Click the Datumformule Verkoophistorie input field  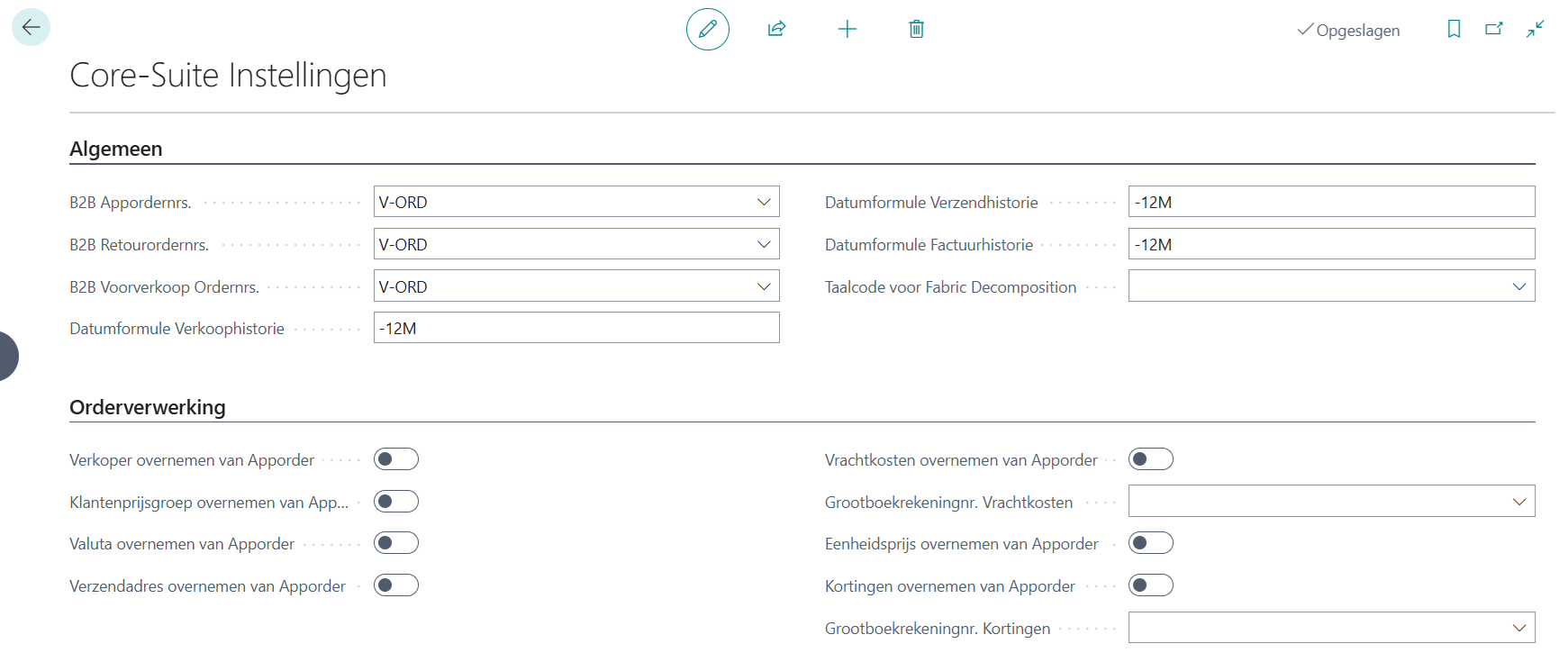576,328
